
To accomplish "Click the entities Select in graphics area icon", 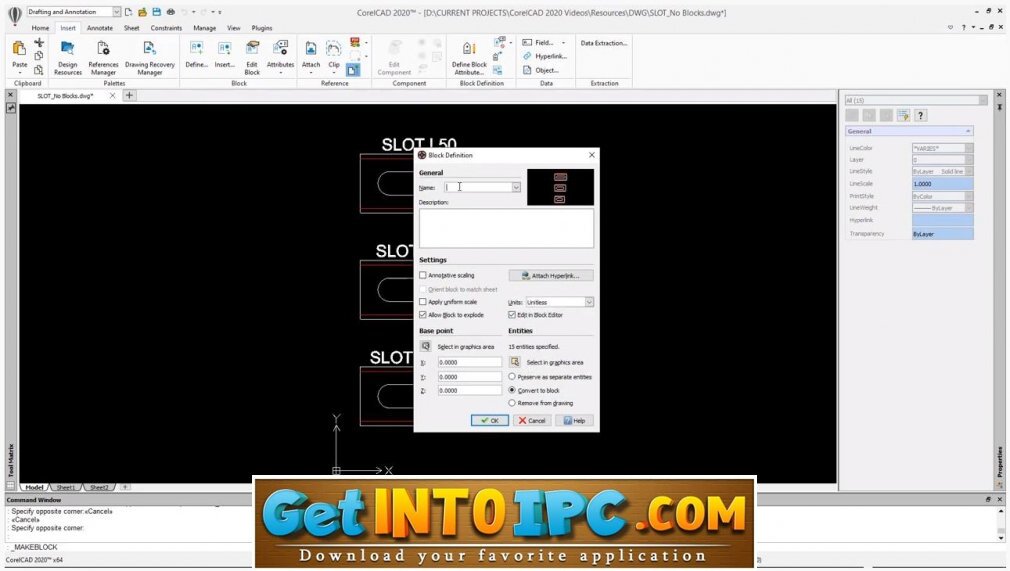I will (x=515, y=362).
